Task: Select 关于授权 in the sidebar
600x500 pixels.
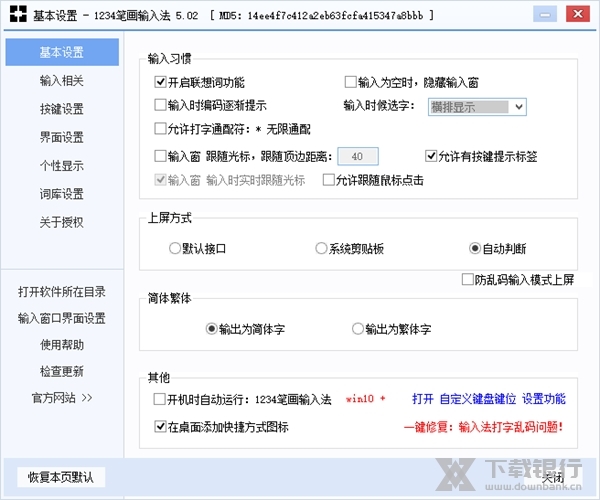Action: click(x=62, y=222)
